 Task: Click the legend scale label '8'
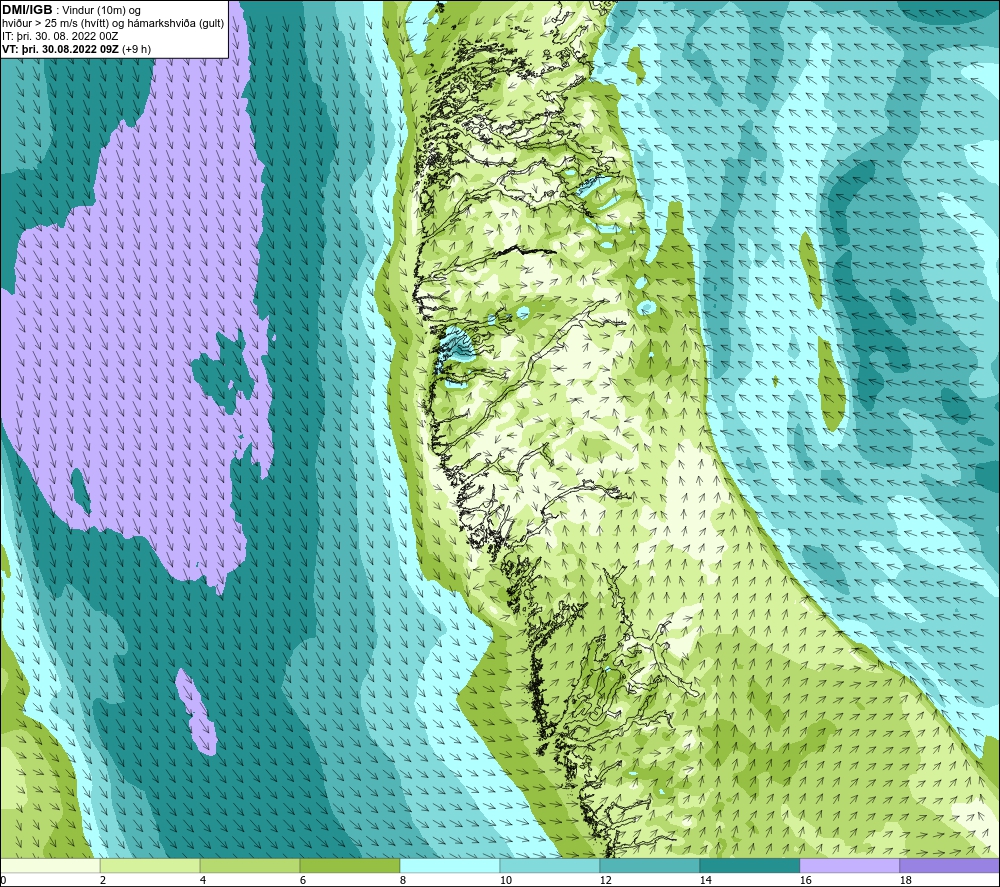click(403, 880)
